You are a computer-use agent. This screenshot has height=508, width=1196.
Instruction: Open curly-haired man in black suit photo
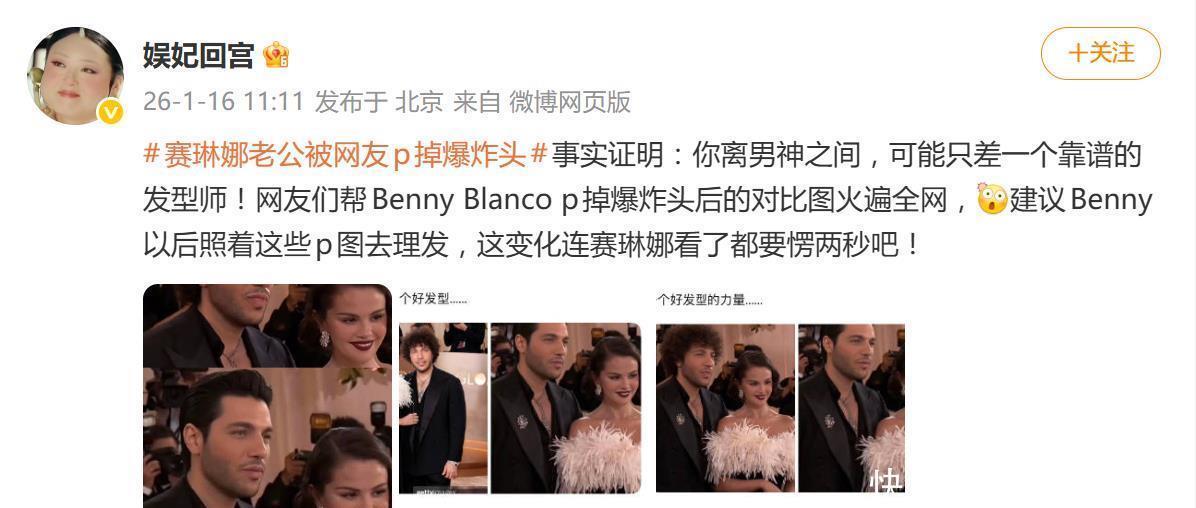[x=442, y=408]
